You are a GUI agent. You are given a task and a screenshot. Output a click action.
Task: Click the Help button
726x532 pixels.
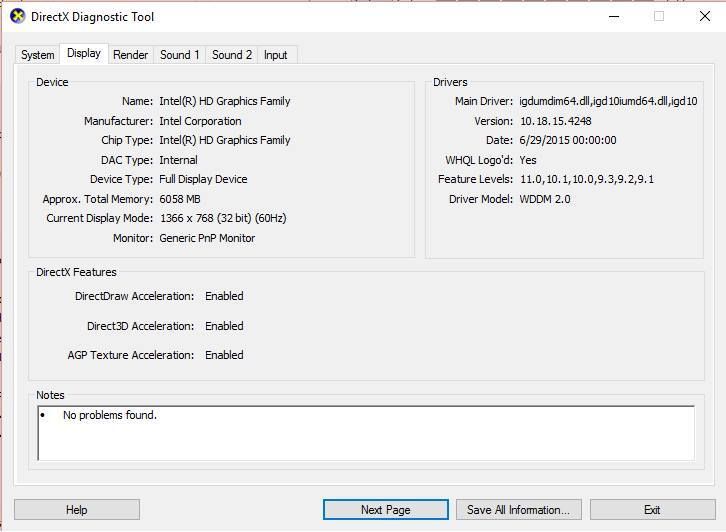click(77, 510)
